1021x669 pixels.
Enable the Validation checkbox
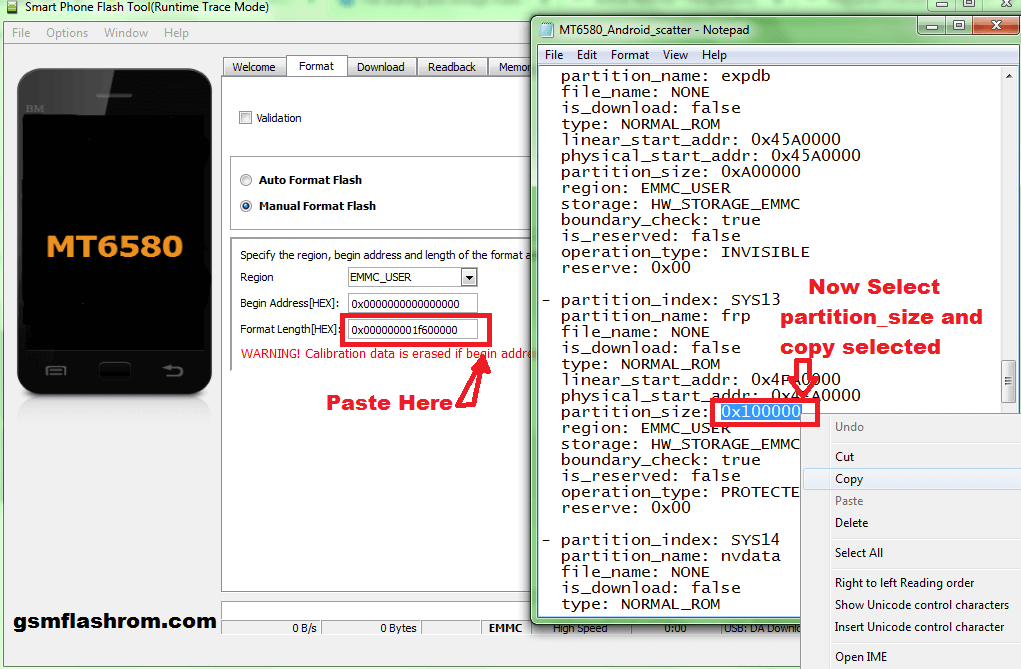click(245, 118)
